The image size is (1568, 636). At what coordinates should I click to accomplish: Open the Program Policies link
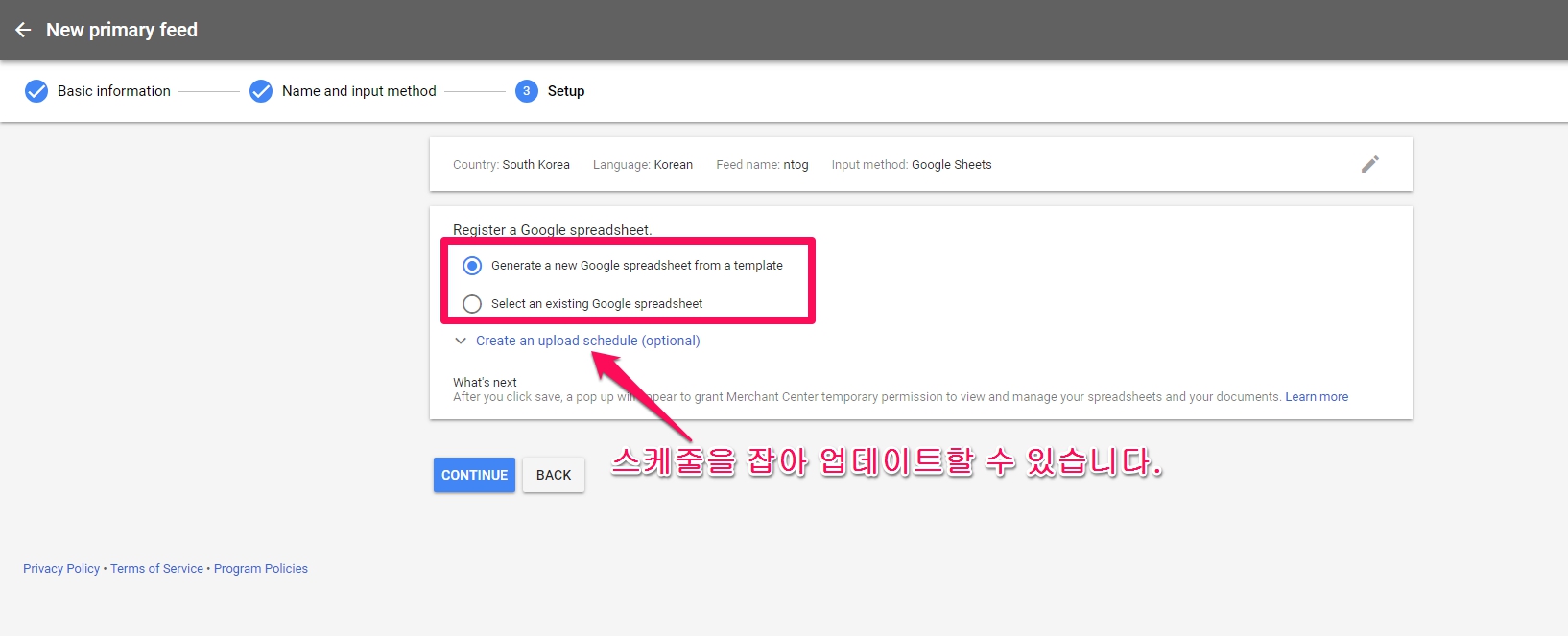pyautogui.click(x=261, y=569)
